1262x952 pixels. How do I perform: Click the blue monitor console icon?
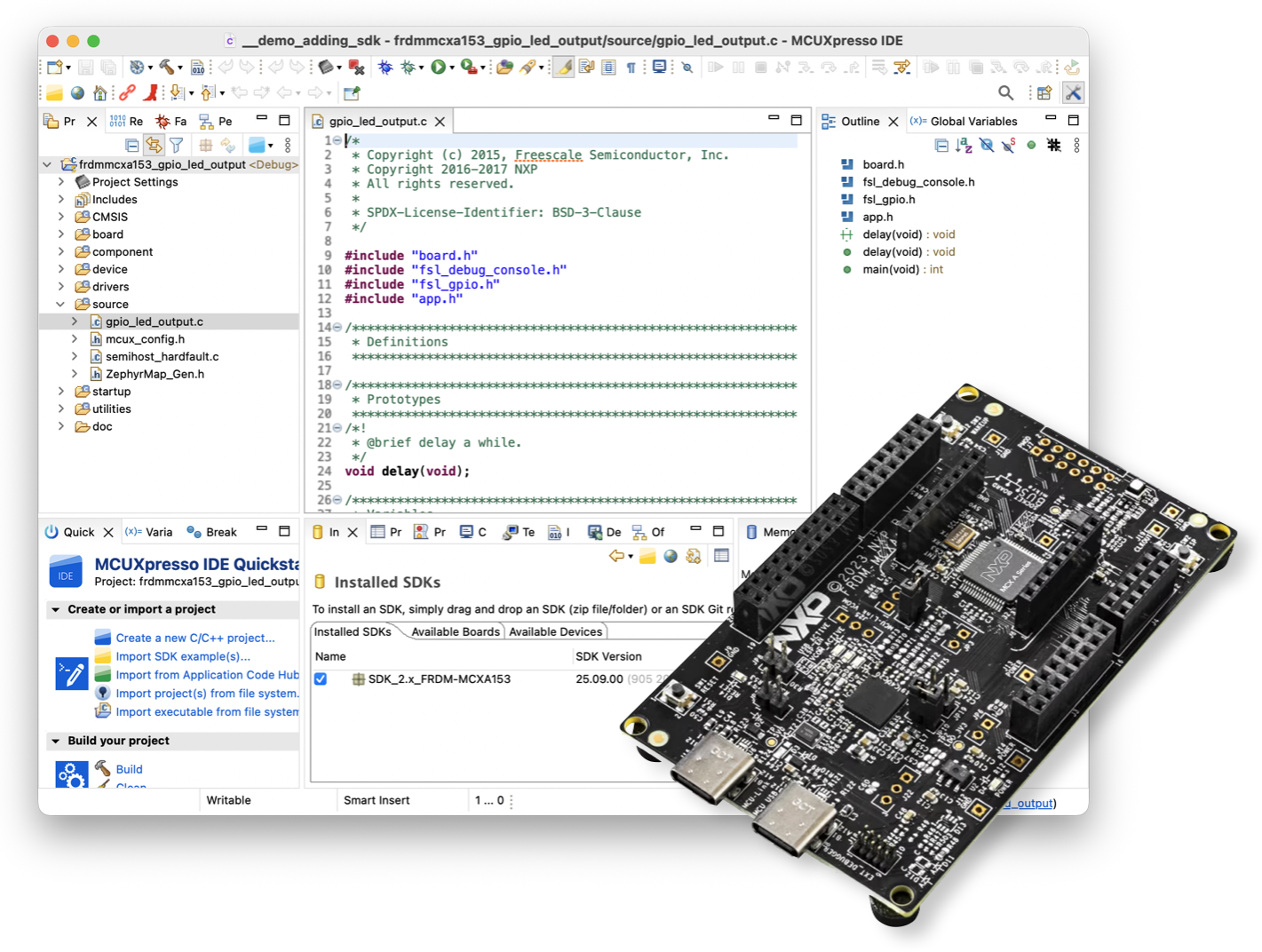(x=659, y=67)
